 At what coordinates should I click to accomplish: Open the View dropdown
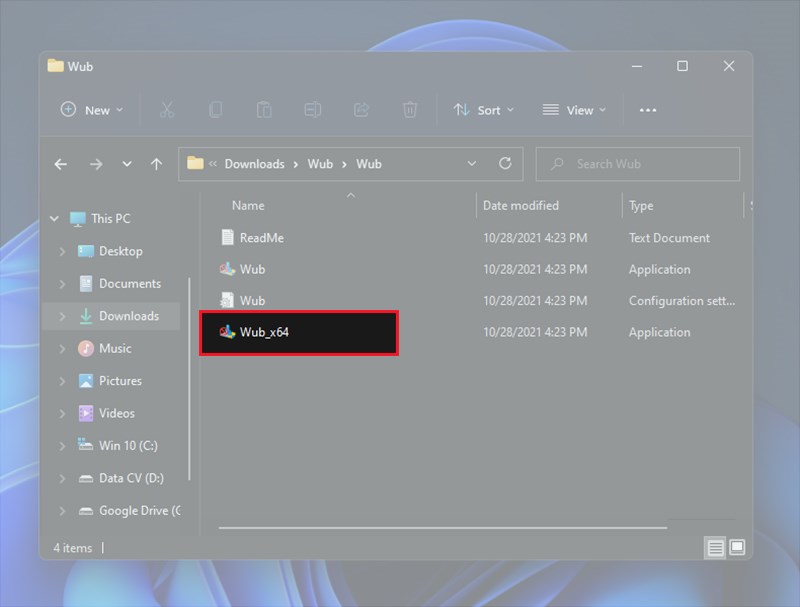click(x=574, y=110)
